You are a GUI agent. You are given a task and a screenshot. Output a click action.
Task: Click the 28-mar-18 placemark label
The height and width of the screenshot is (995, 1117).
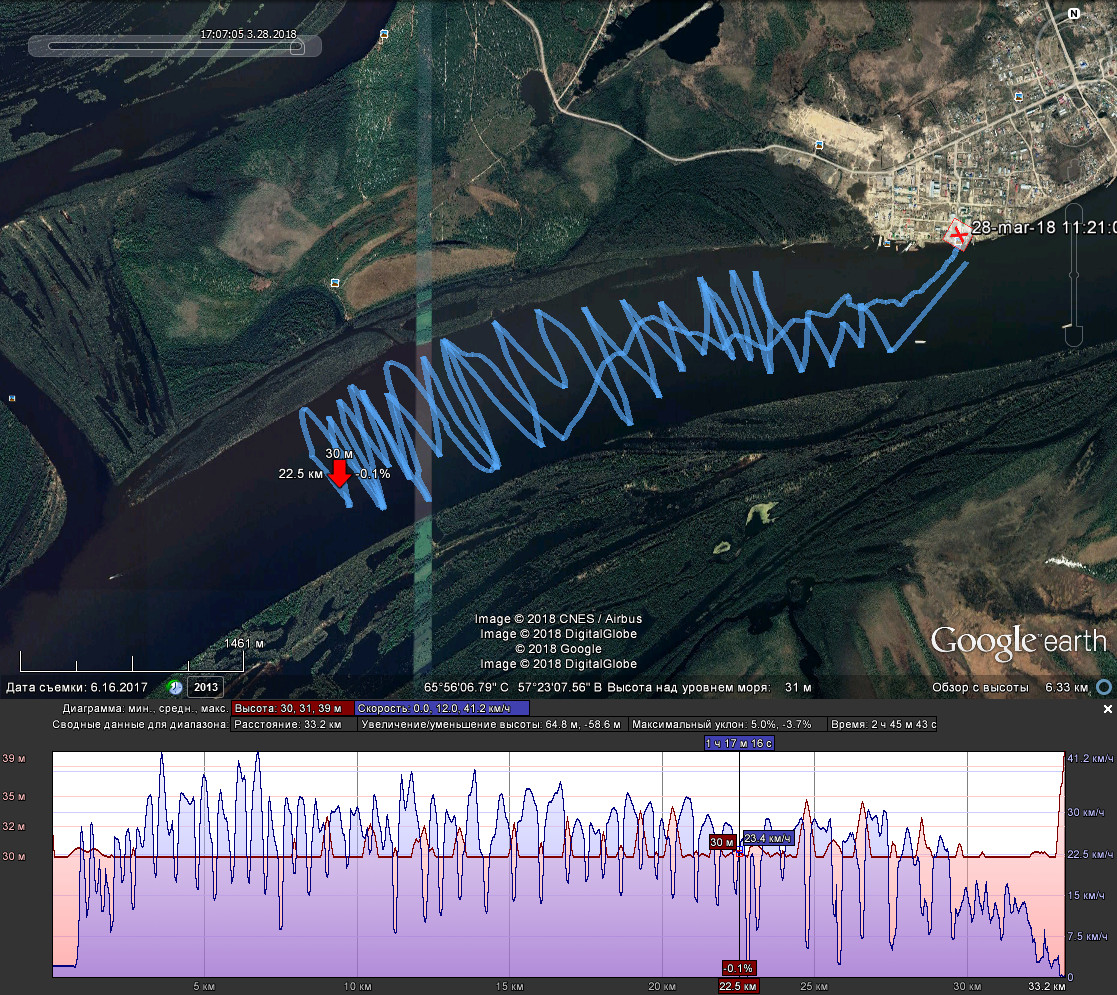tap(1042, 228)
